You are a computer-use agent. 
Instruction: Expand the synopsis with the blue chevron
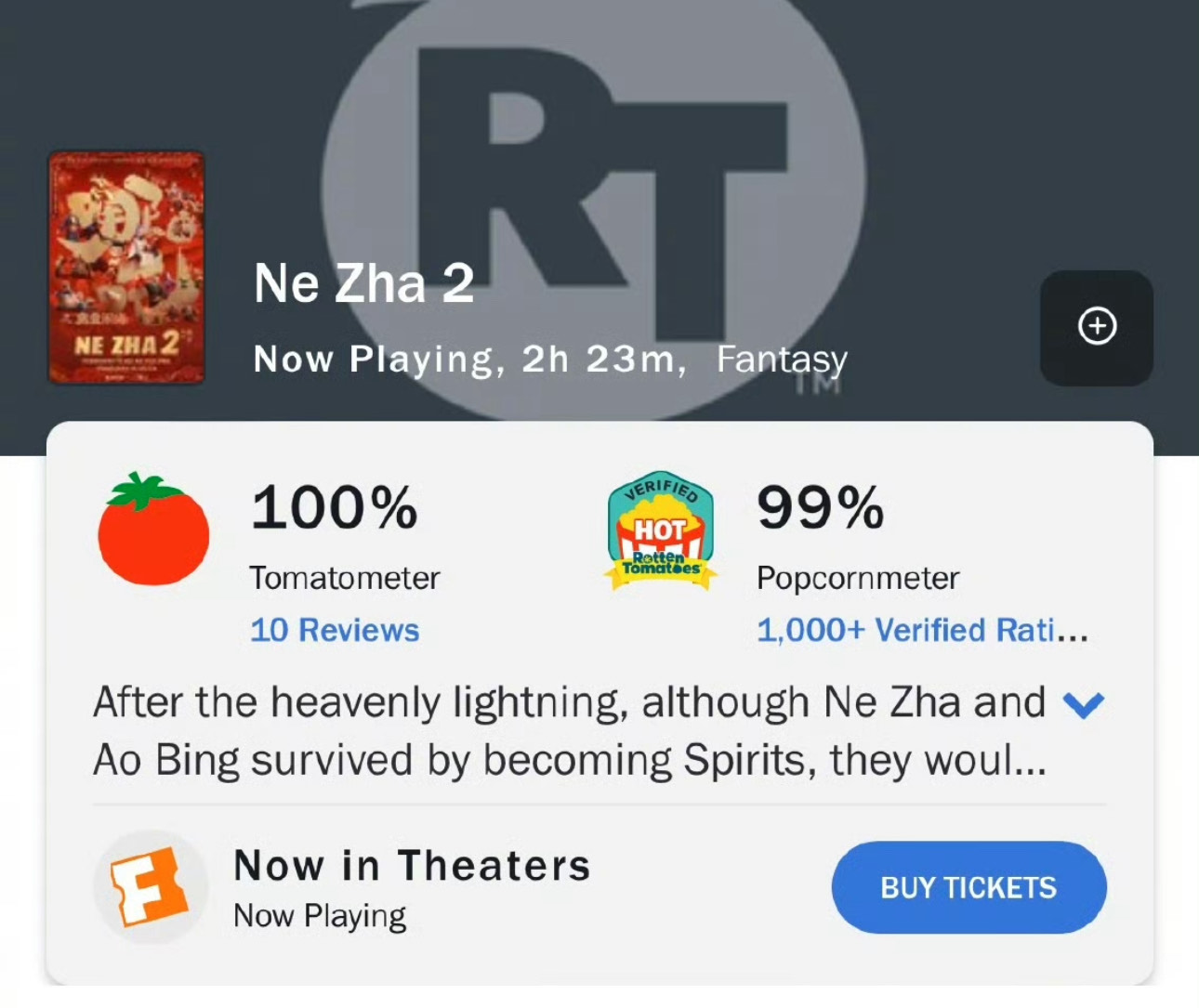[x=1083, y=705]
